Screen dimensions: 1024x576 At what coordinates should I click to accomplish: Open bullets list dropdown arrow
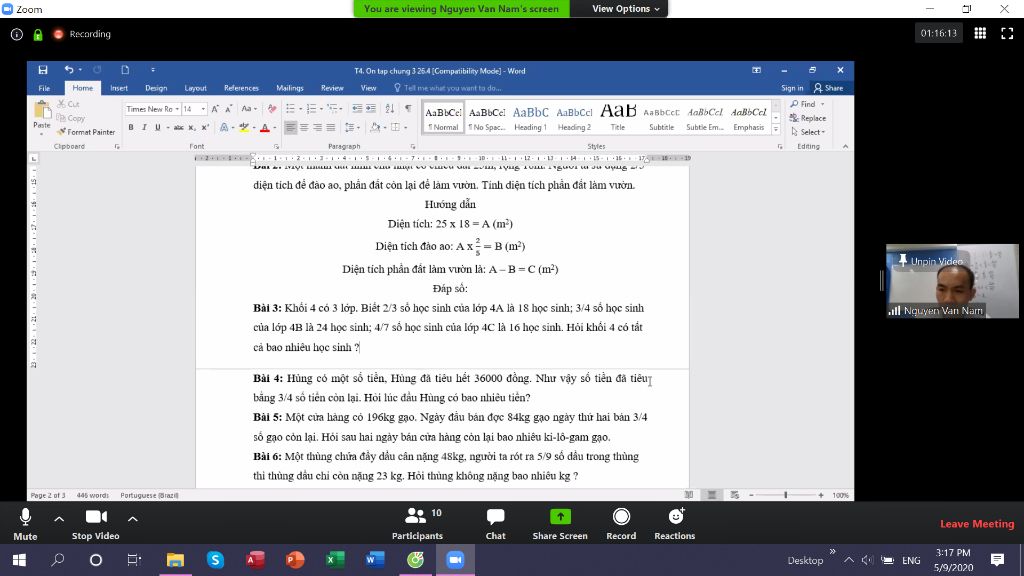(x=300, y=109)
